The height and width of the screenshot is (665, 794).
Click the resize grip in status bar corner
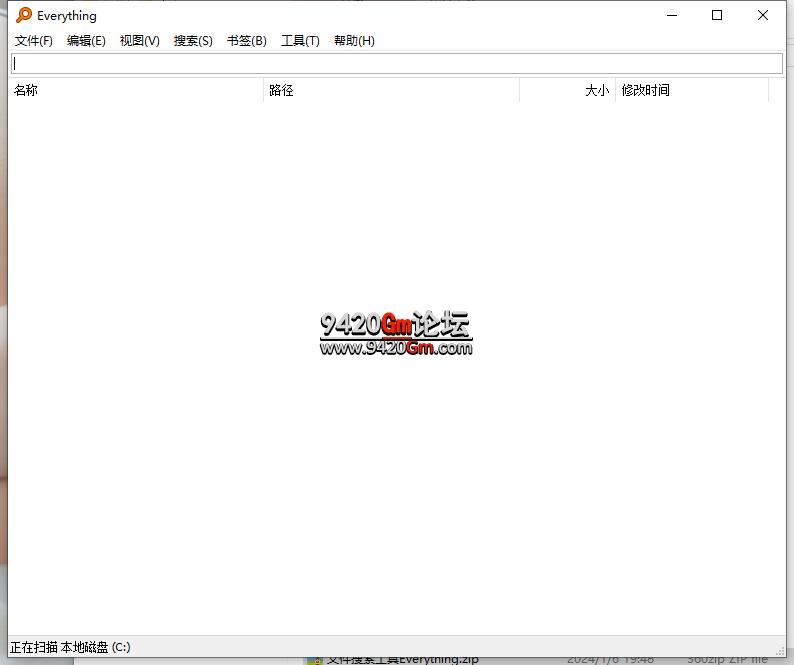pyautogui.click(x=780, y=651)
